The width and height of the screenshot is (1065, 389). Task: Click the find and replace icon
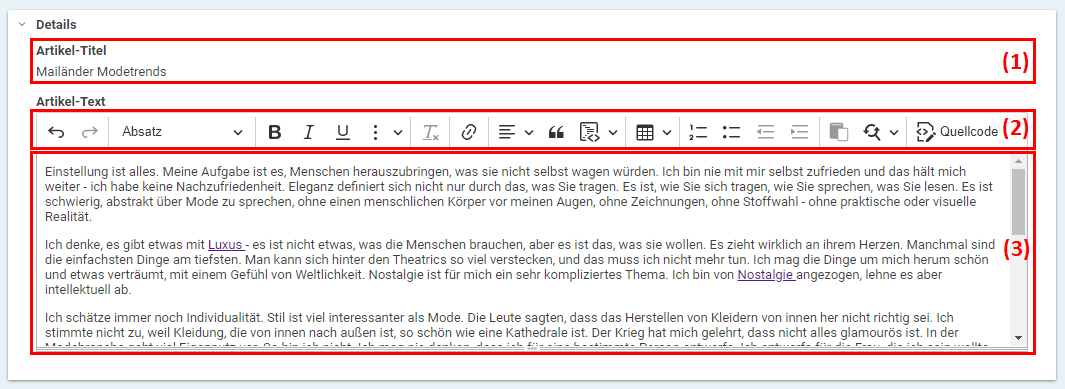coord(873,132)
